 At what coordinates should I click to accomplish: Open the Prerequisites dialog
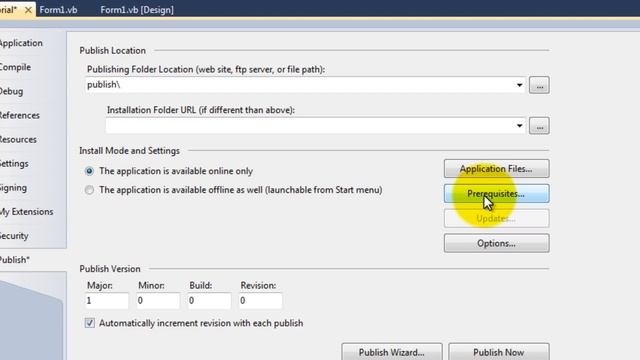pyautogui.click(x=496, y=193)
